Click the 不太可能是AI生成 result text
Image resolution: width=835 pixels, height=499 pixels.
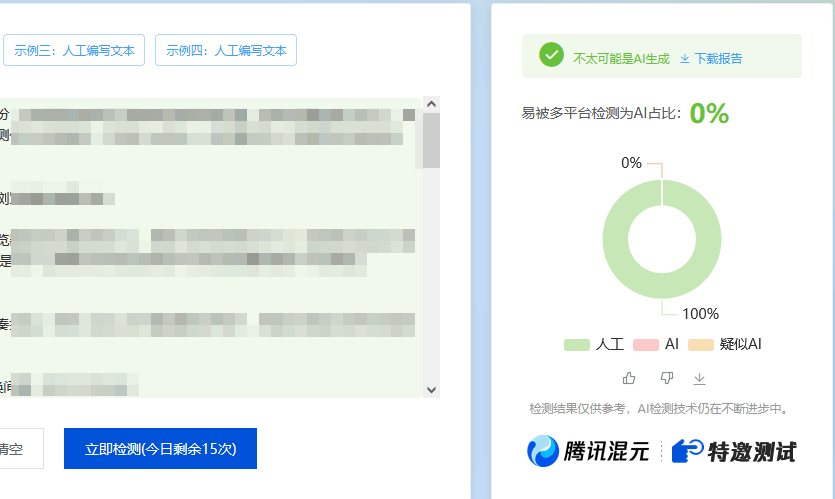[621, 59]
